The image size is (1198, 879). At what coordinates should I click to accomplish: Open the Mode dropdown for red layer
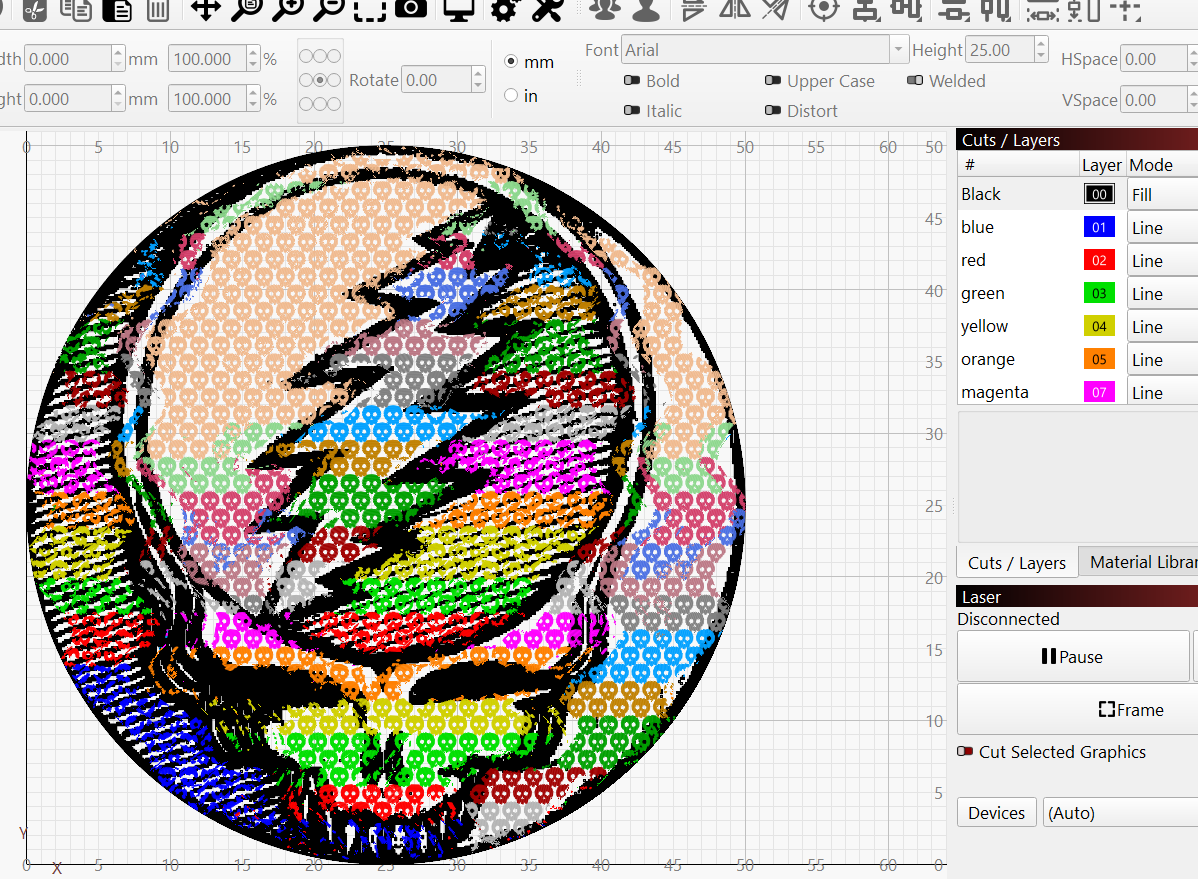[x=1163, y=261]
